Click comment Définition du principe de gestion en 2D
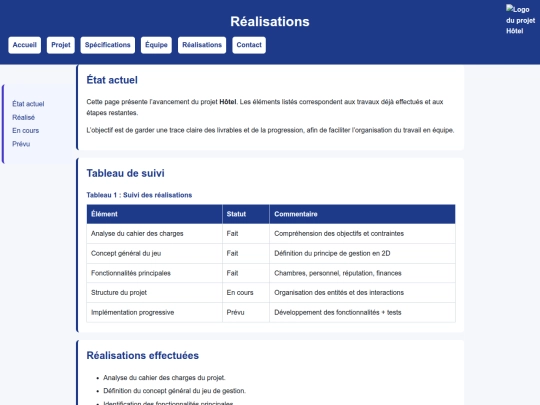This screenshot has width=540, height=405. click(x=362, y=253)
